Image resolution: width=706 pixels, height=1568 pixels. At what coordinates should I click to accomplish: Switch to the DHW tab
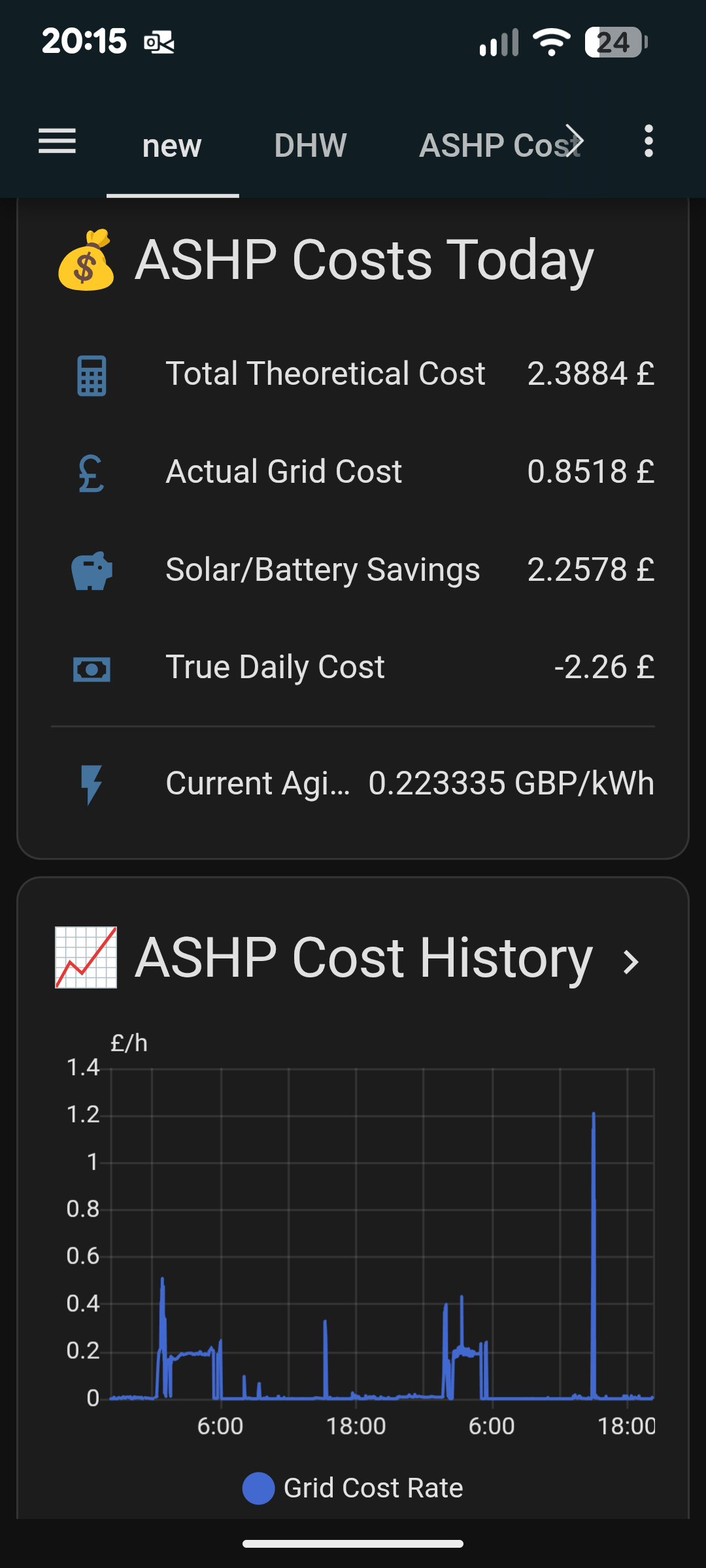click(x=311, y=145)
